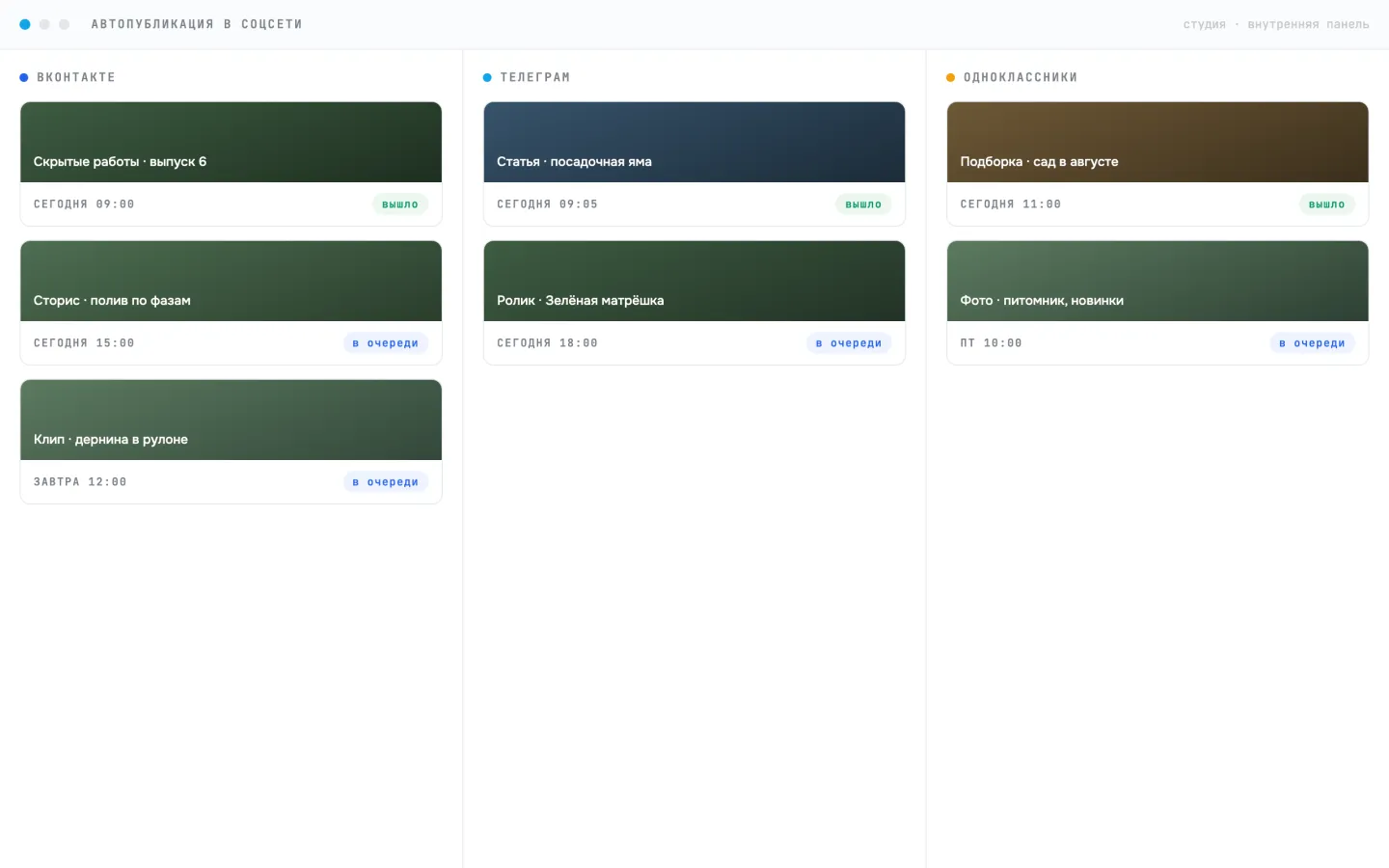This screenshot has width=1389, height=868.
Task: Click the cyan dot beside ТЕЛЕГРАМ
Action: pyautogui.click(x=487, y=77)
